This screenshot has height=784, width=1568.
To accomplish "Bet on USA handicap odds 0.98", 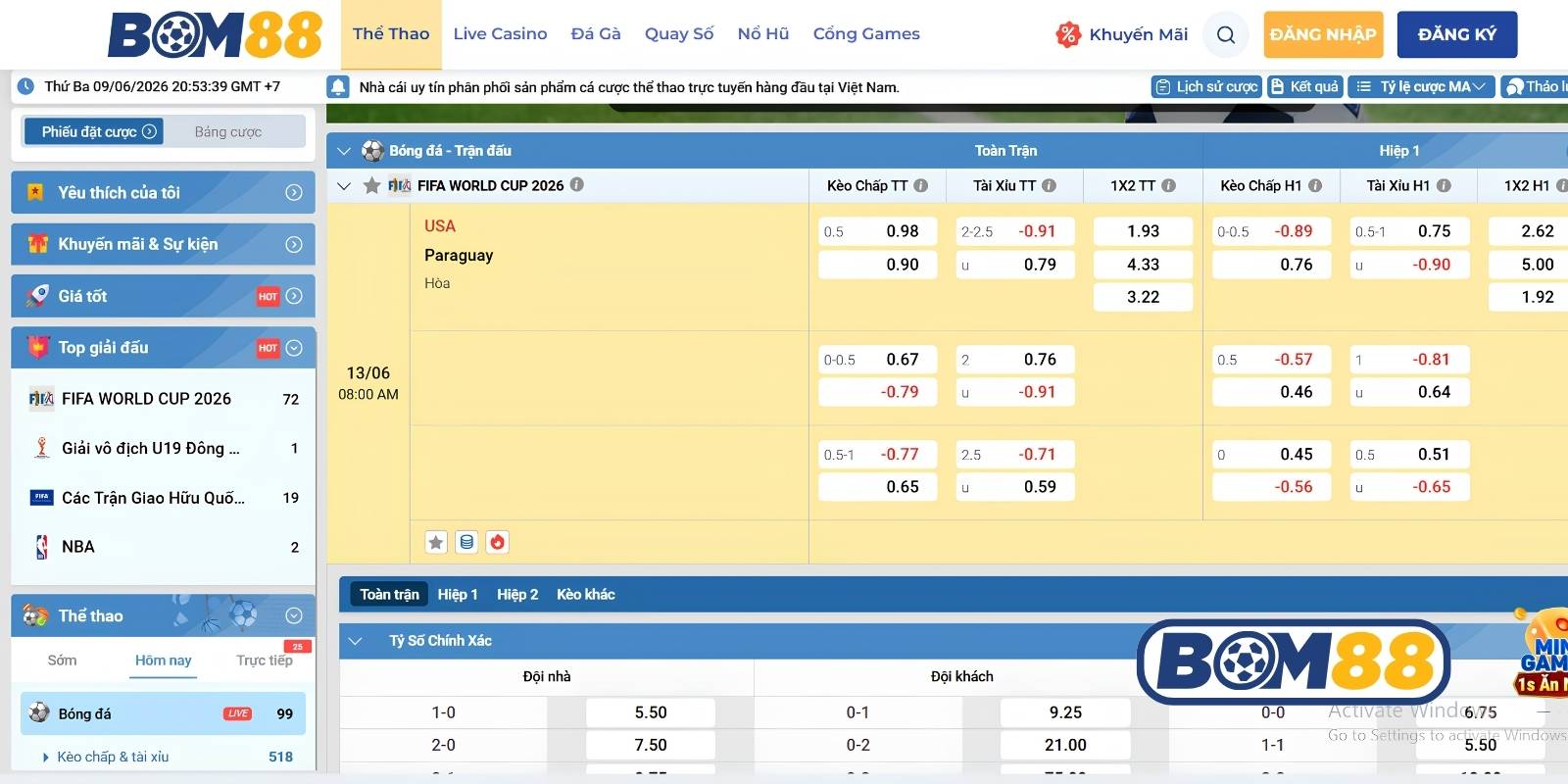I will click(878, 231).
